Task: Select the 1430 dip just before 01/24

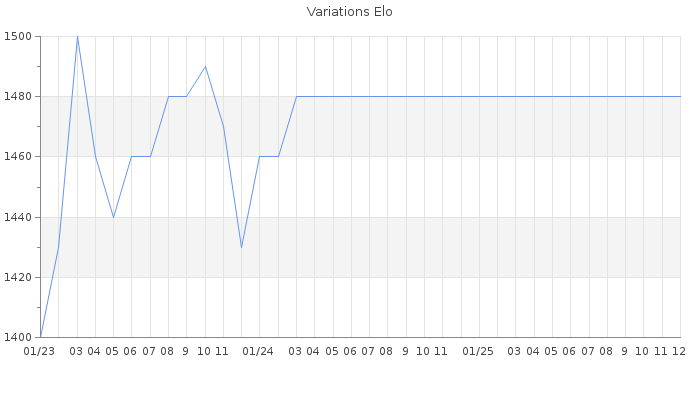Action: pos(241,247)
